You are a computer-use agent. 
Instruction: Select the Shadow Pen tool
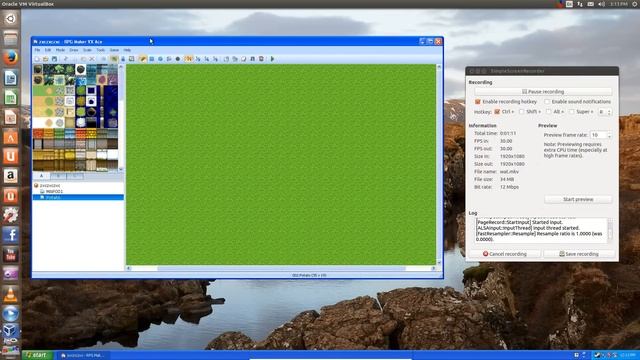point(178,59)
